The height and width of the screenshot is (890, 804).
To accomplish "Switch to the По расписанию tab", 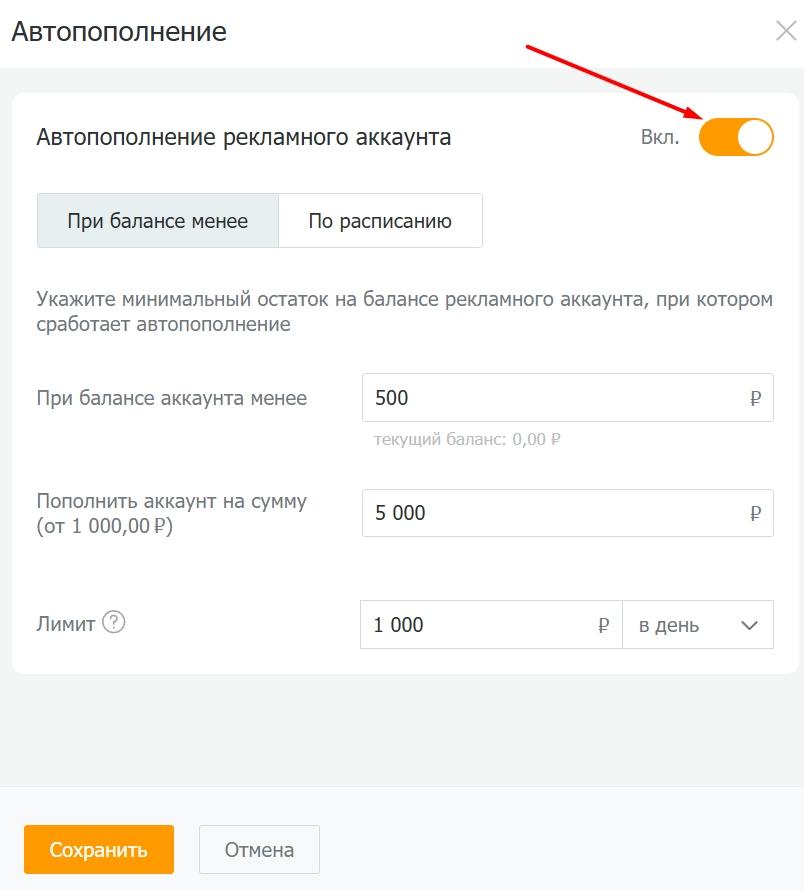I will (380, 221).
